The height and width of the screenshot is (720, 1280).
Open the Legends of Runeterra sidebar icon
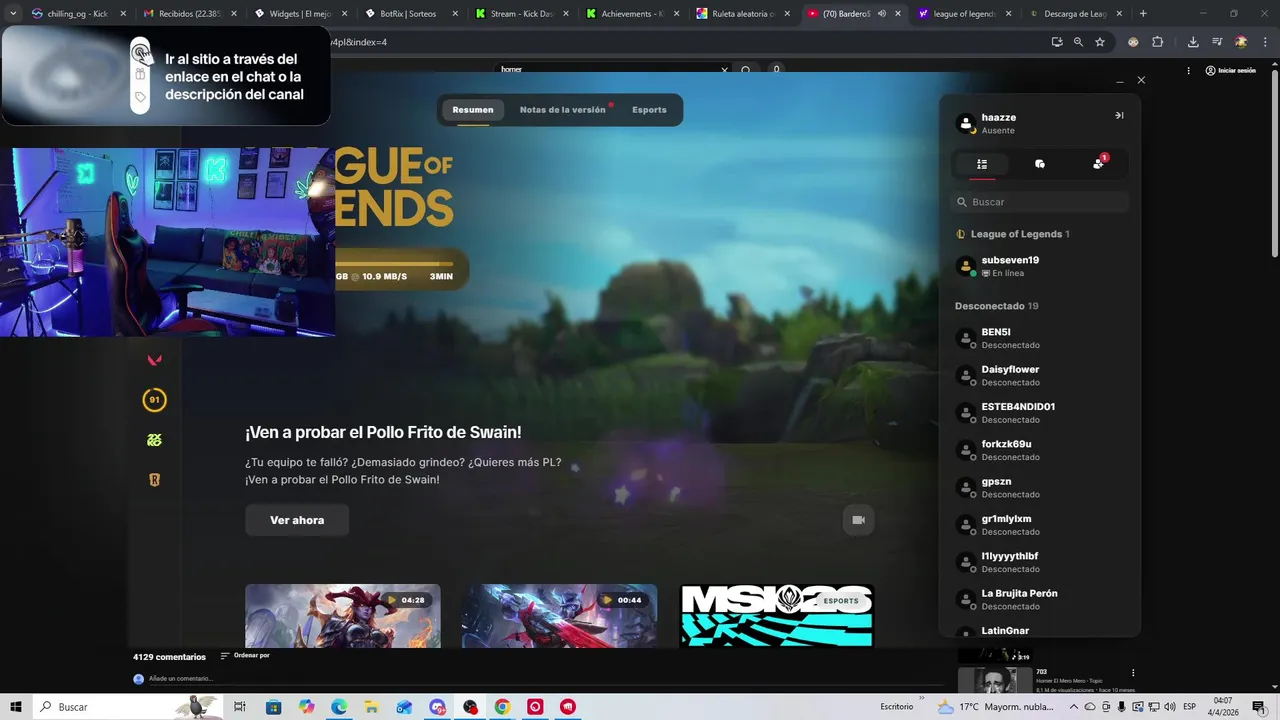(x=154, y=480)
